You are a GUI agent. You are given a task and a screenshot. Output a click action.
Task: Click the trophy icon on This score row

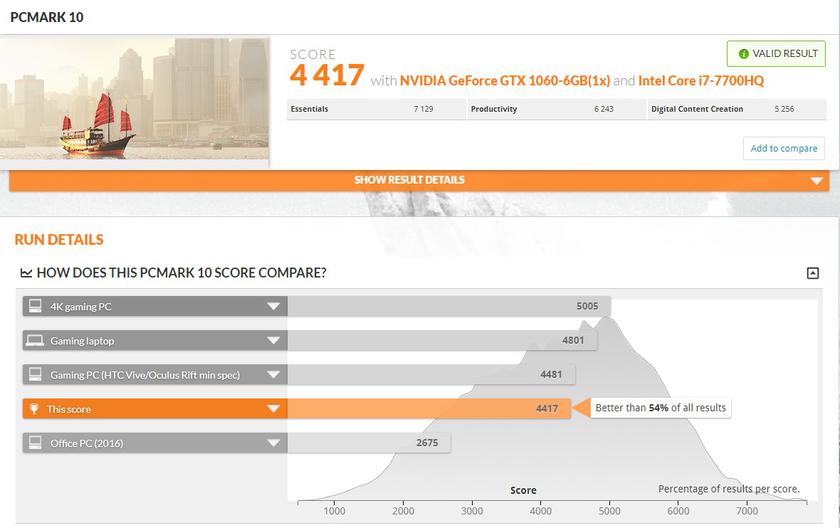coord(35,409)
